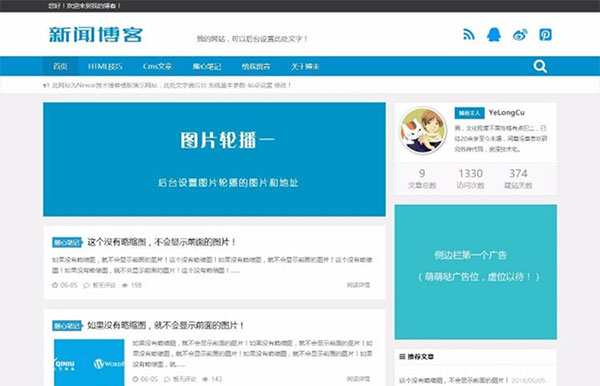The height and width of the screenshot is (386, 600).
Task: Click the eye icon beside 143
Action: click(205, 379)
